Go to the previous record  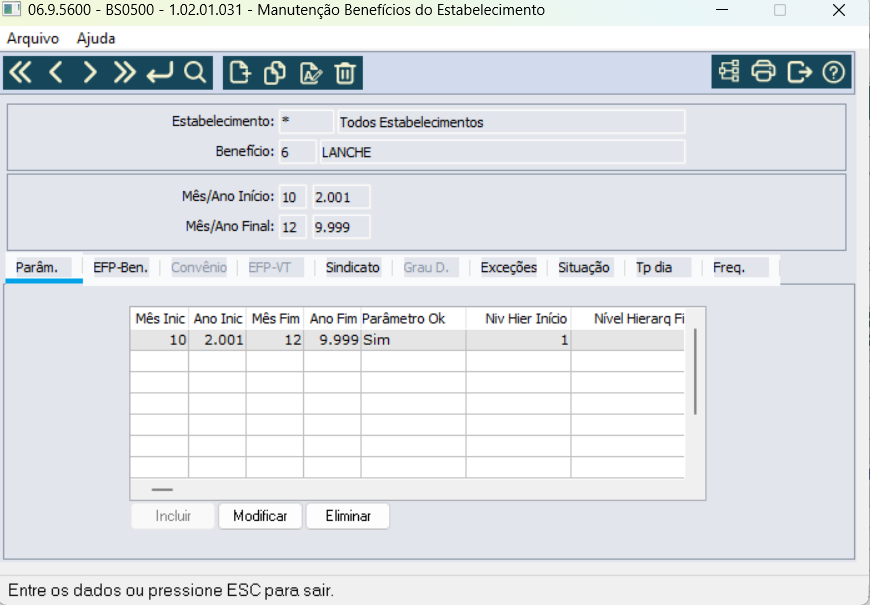(54, 71)
